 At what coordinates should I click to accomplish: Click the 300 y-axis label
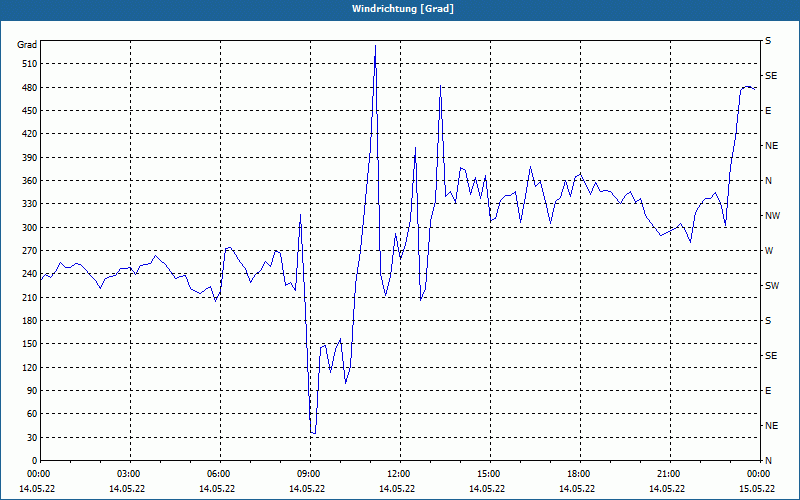click(30, 228)
